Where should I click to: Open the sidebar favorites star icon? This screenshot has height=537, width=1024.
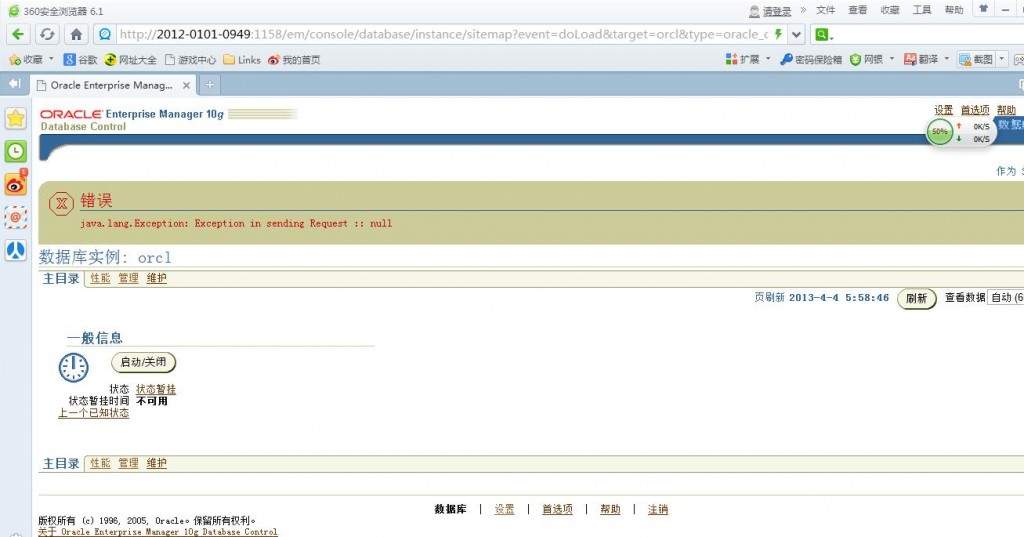[16, 118]
